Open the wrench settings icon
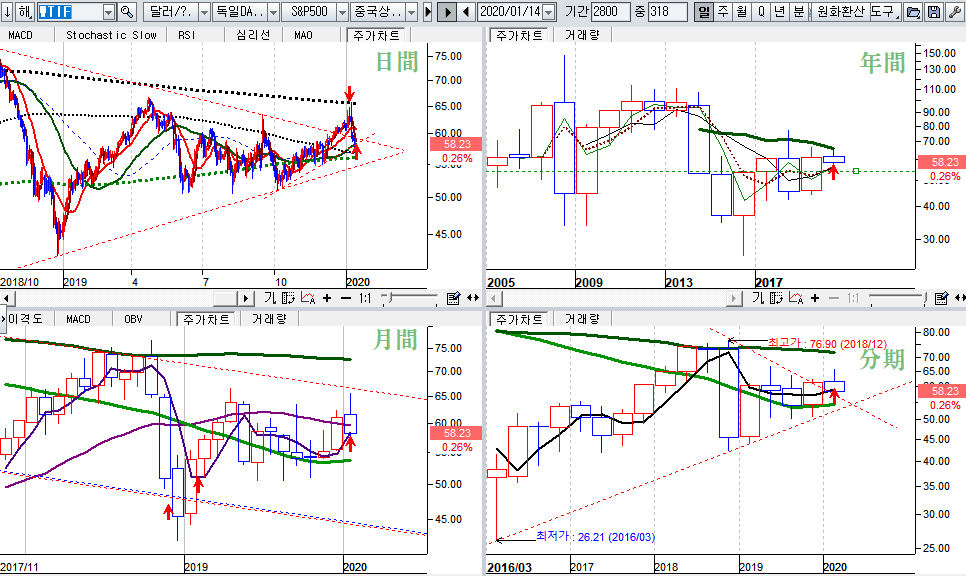Image resolution: width=966 pixels, height=576 pixels. pos(955,11)
